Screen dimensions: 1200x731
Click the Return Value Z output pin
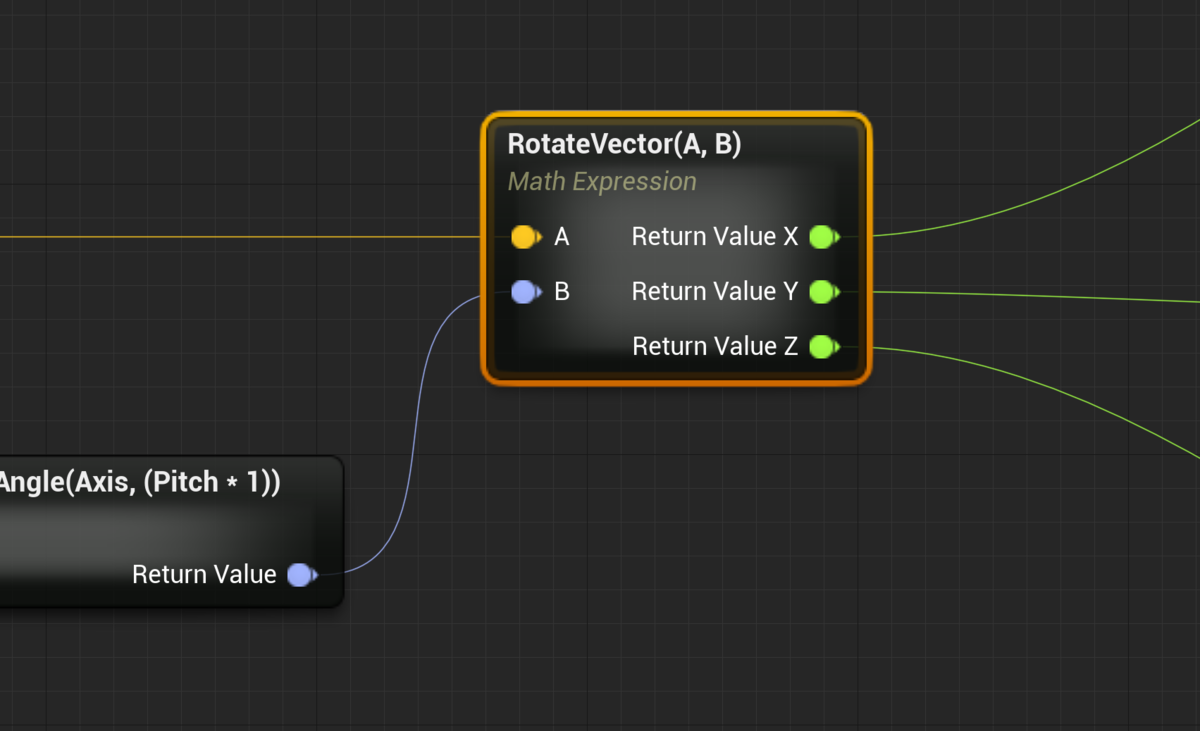pos(824,347)
